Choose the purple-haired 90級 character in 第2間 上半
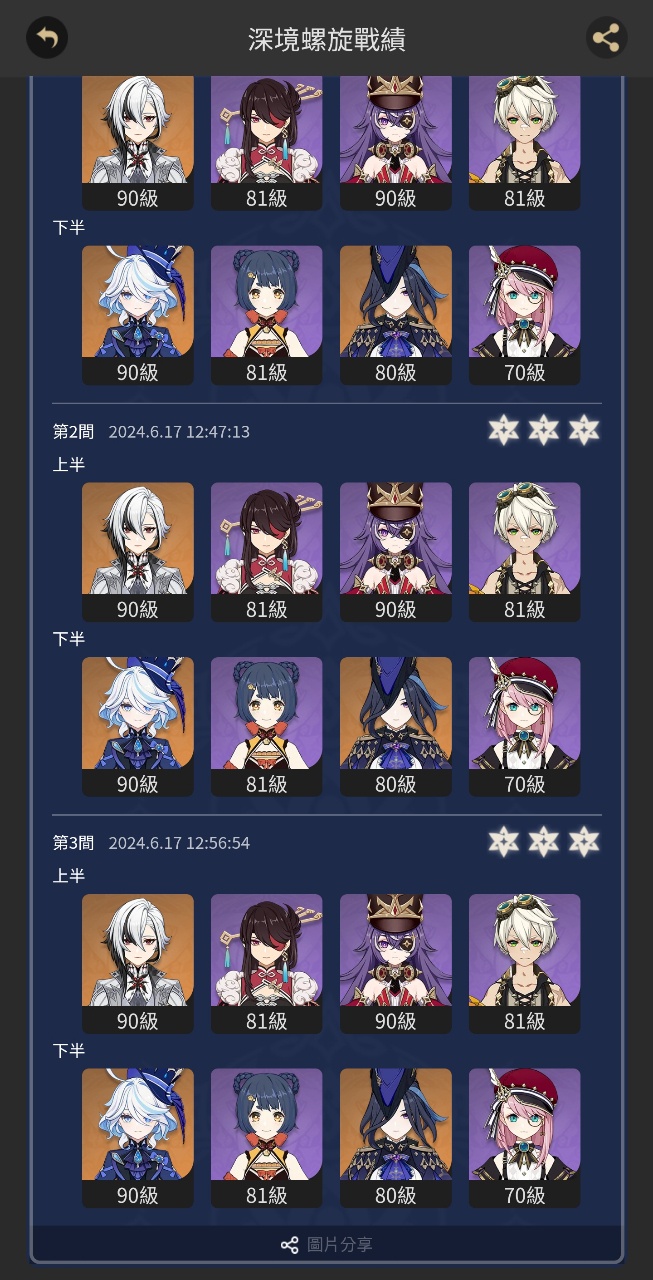This screenshot has width=653, height=1280. 396,552
